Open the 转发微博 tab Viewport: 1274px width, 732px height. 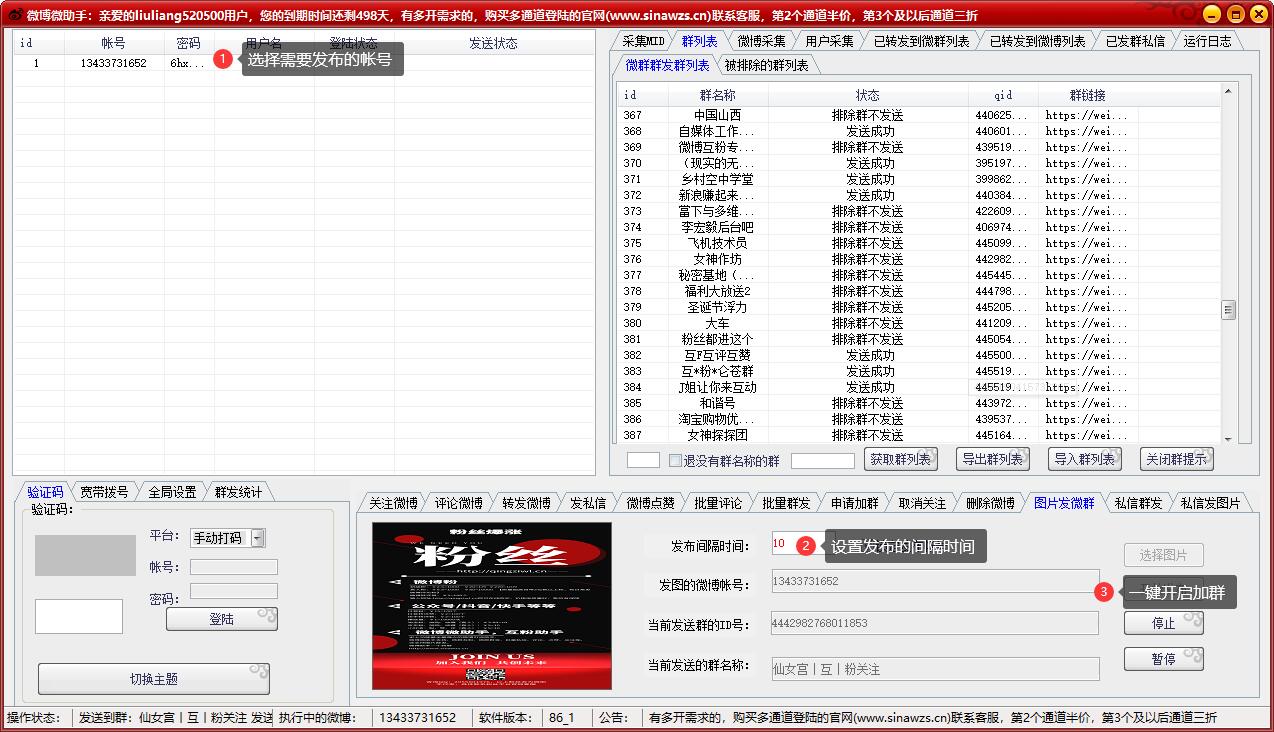526,503
